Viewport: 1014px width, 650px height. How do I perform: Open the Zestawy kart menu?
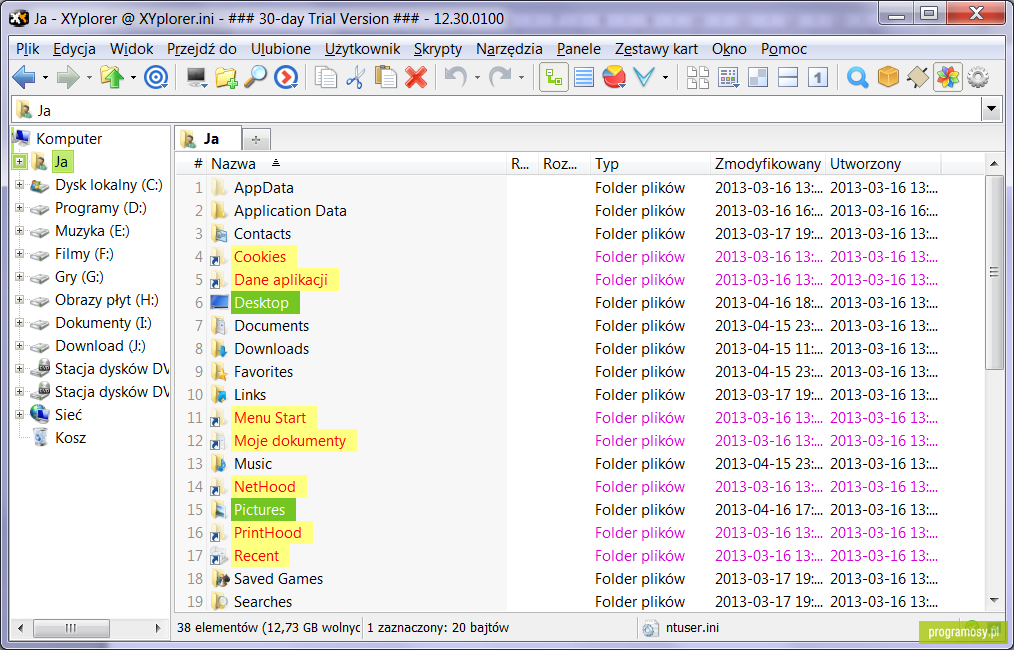tap(656, 49)
